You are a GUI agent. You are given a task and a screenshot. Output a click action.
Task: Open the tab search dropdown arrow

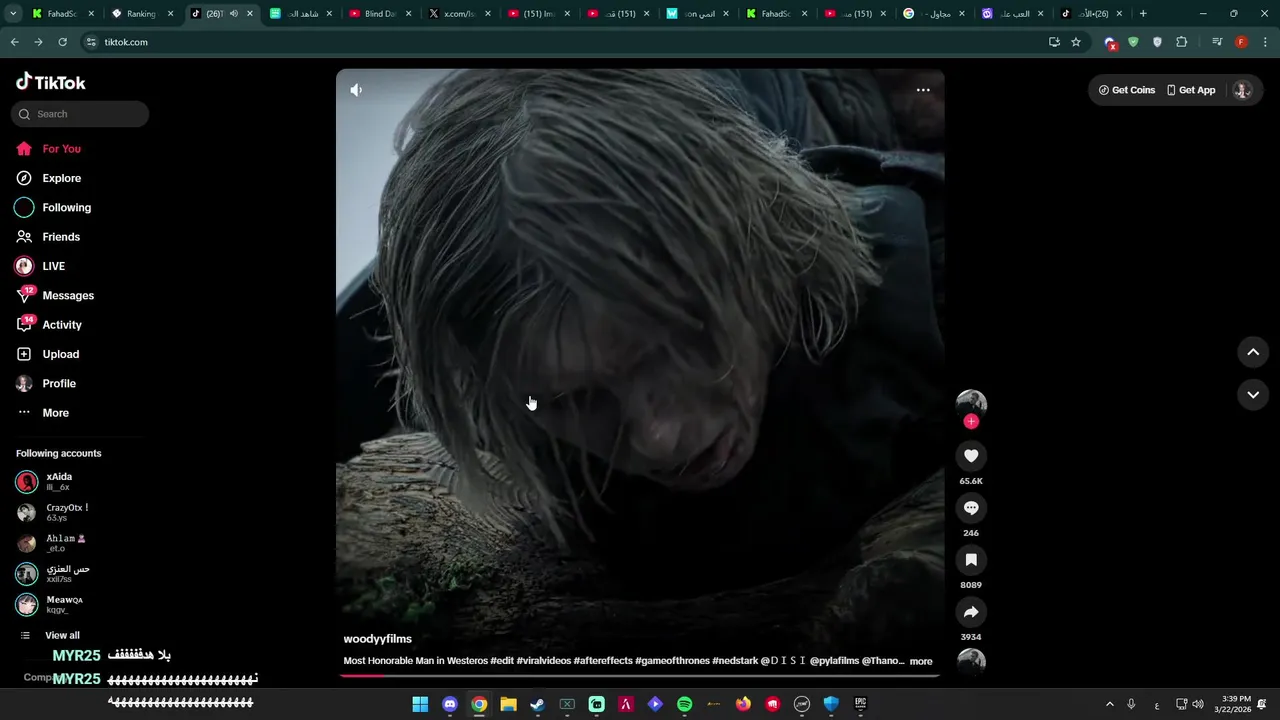13,14
